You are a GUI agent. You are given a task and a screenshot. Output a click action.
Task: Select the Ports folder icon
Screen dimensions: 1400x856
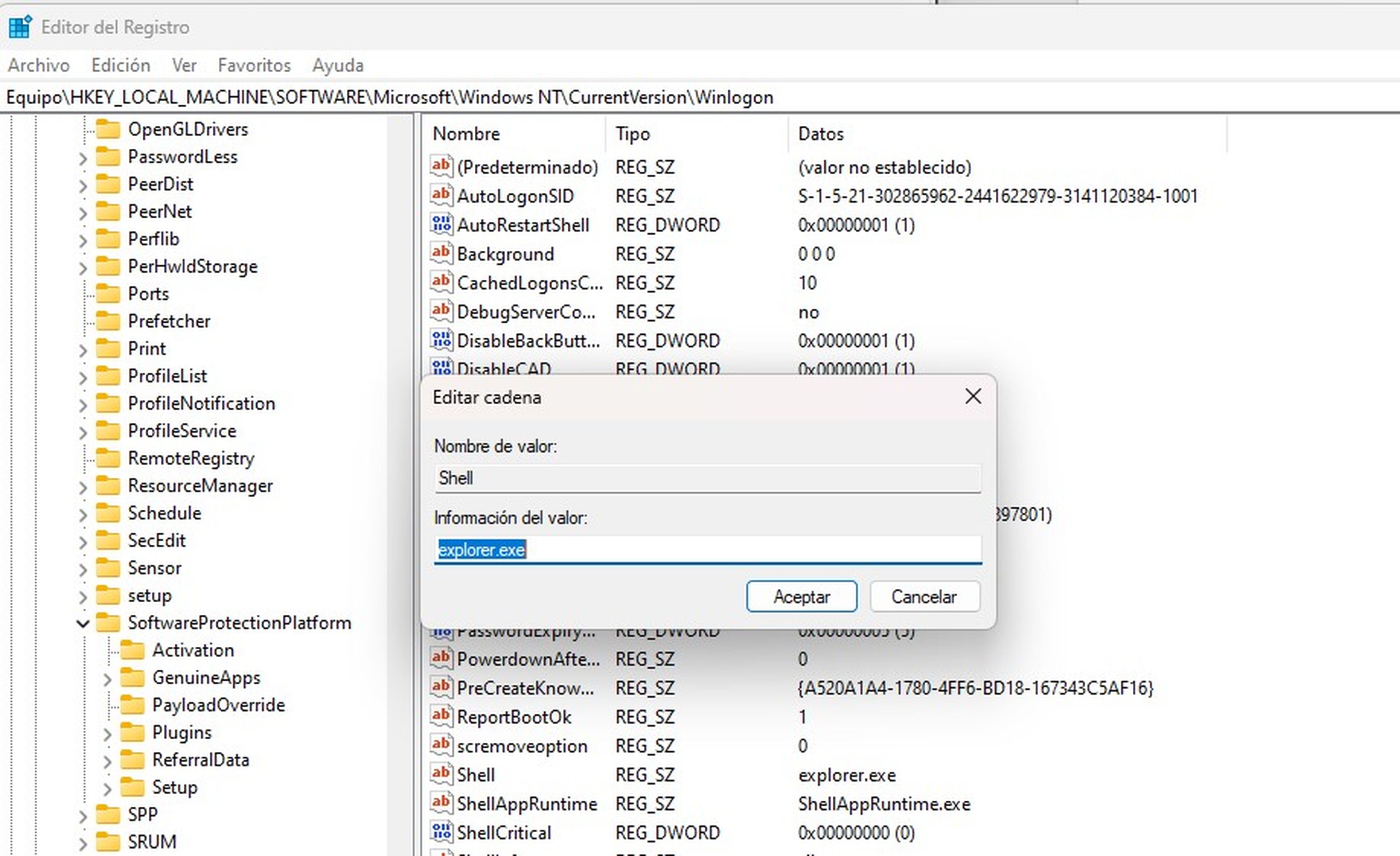coord(108,294)
